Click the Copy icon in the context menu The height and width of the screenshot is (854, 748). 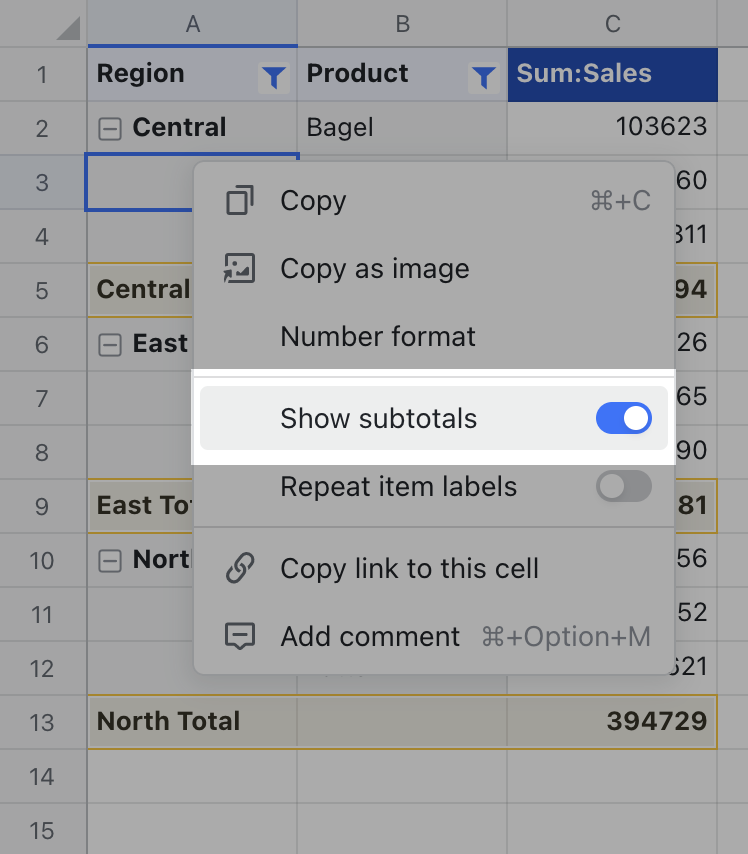[x=239, y=200]
